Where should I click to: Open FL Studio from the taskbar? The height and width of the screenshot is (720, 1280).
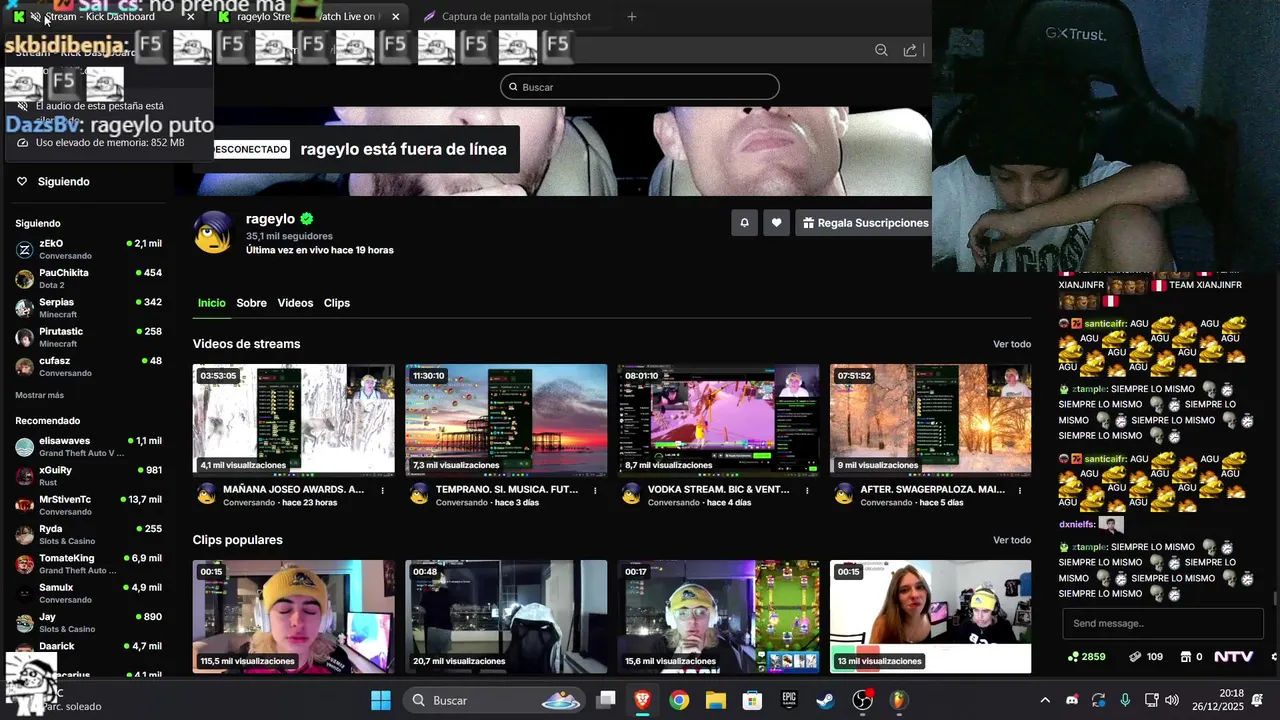[x=899, y=700]
